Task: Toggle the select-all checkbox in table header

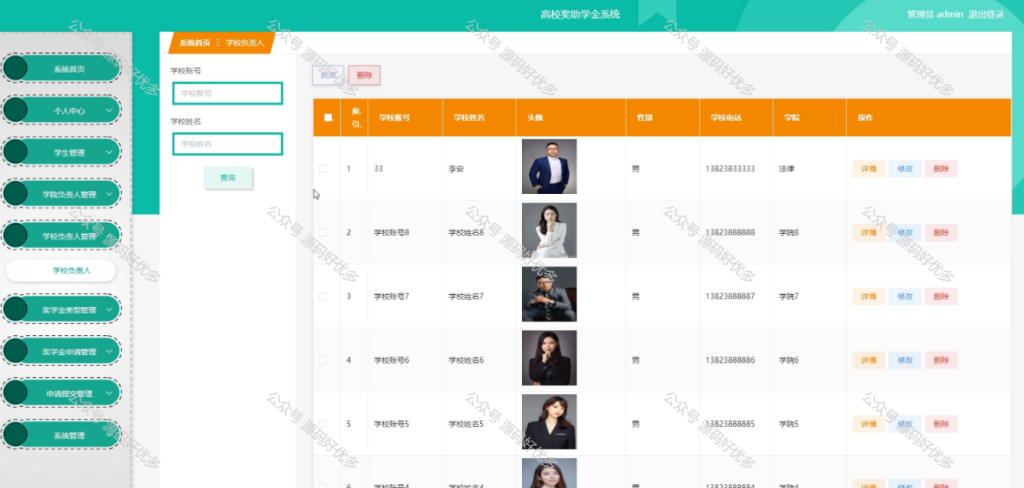Action: (327, 118)
